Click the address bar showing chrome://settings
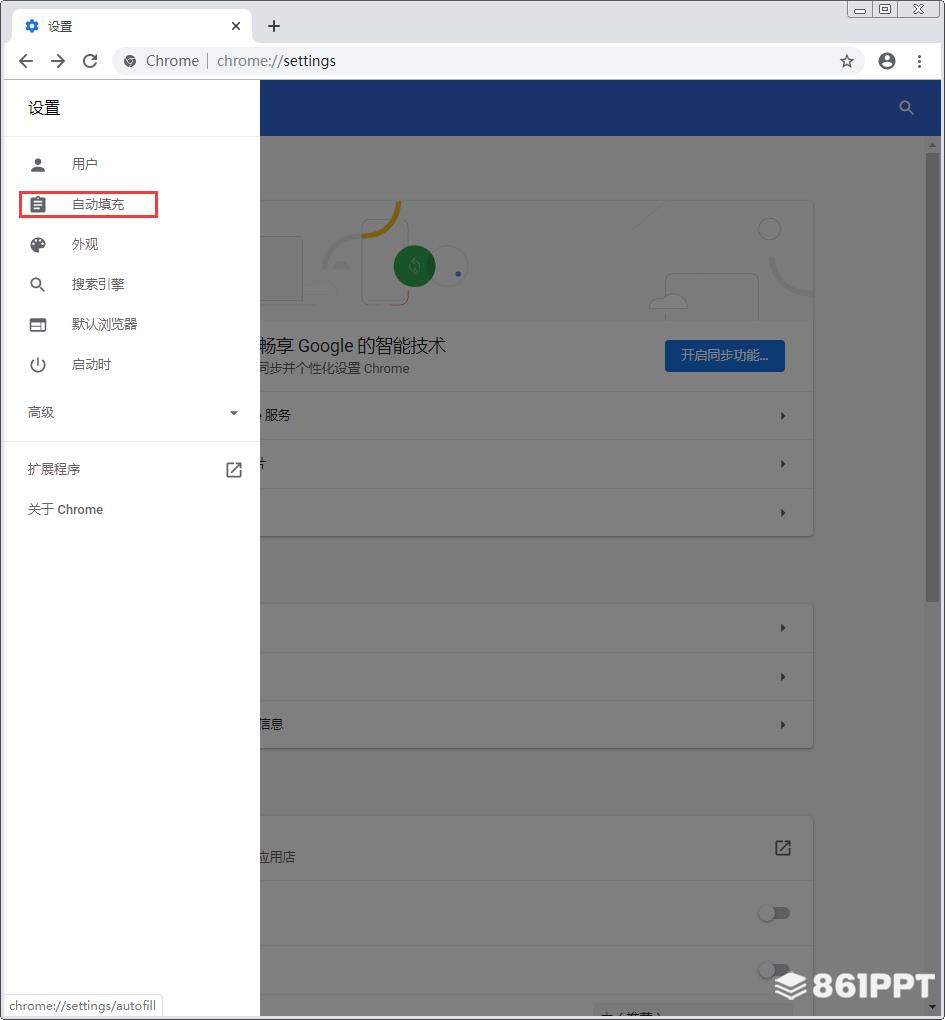945x1020 pixels. click(488, 61)
